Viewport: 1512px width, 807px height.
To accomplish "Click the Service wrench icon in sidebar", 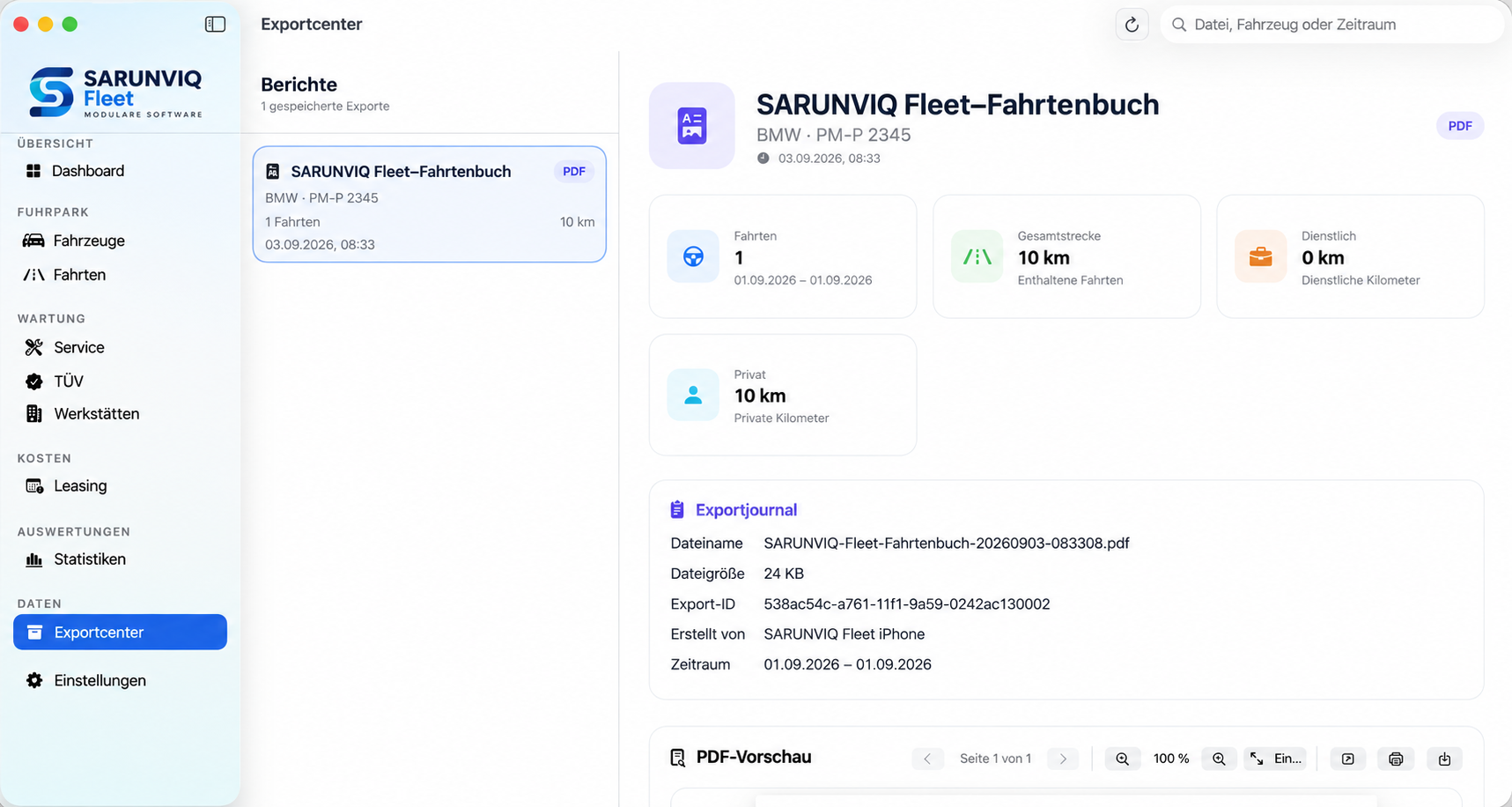I will pyautogui.click(x=33, y=347).
